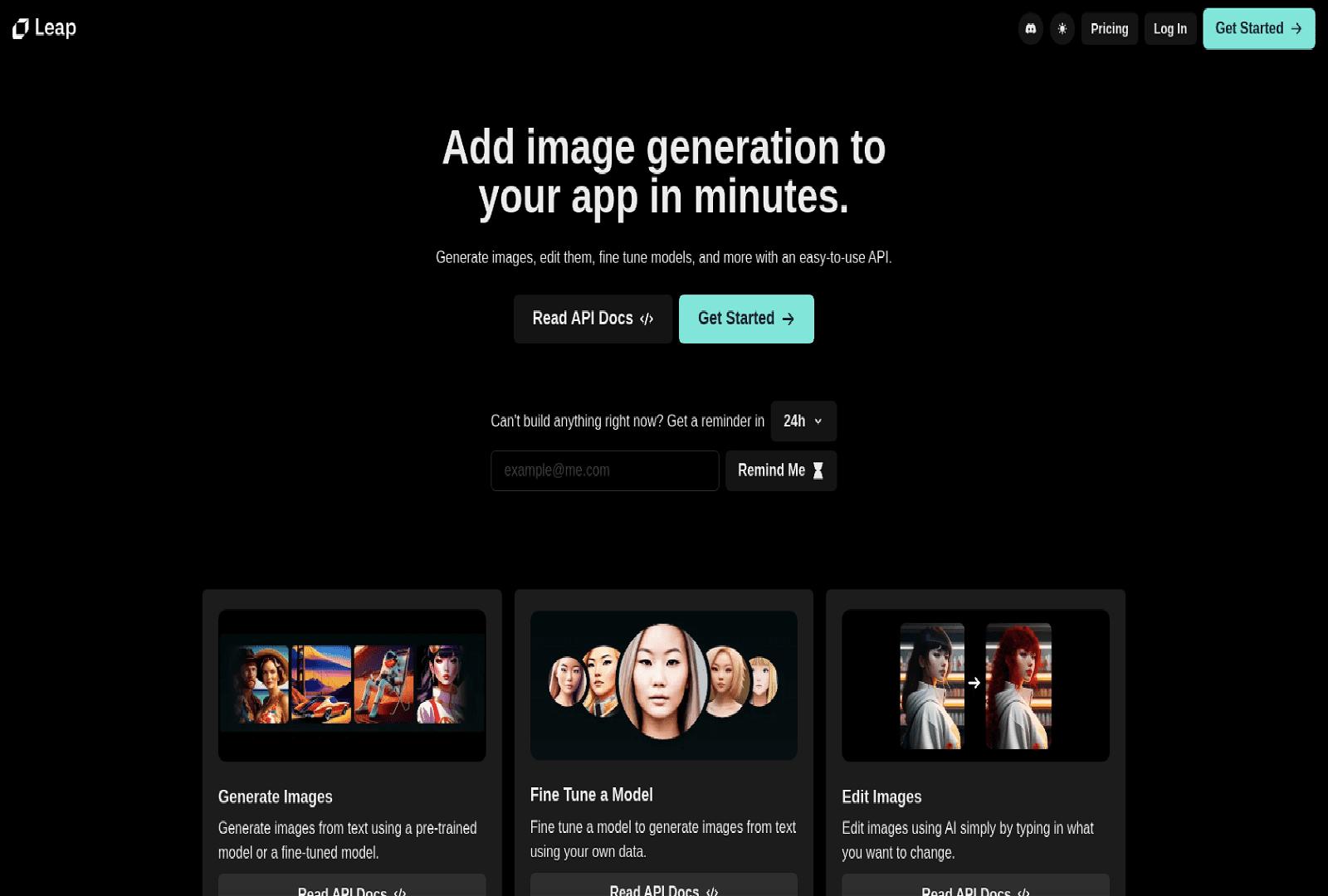
Task: Click the Fine Tune a Model heading
Action: (x=591, y=795)
